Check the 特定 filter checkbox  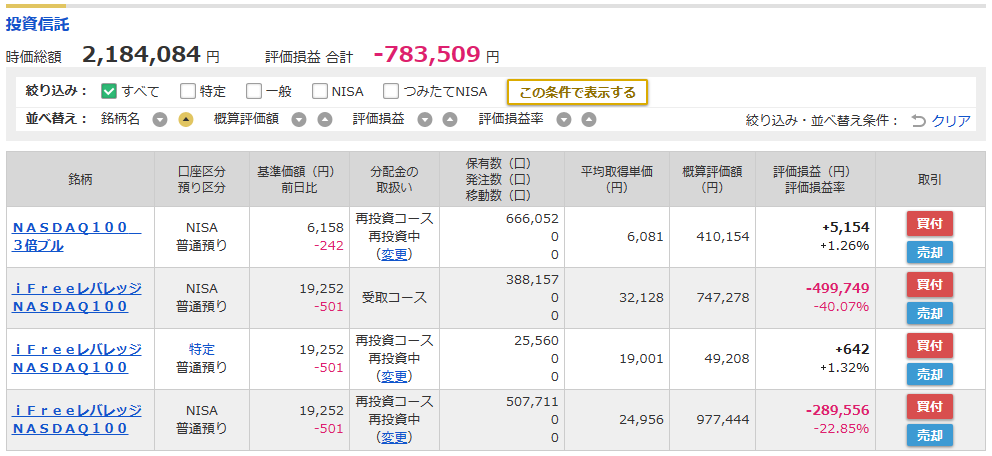pyautogui.click(x=187, y=92)
